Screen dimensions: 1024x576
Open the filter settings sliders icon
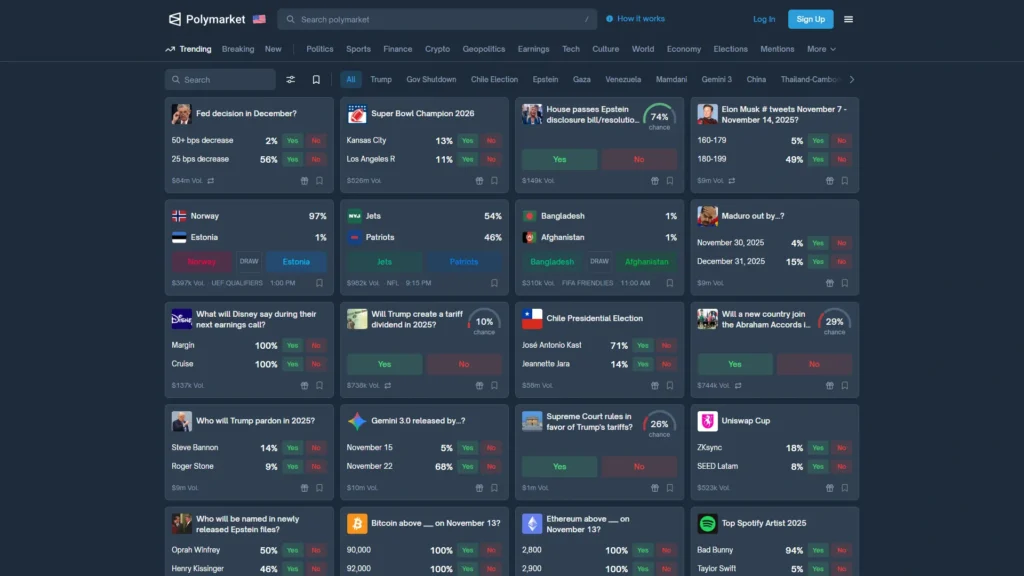coord(291,80)
